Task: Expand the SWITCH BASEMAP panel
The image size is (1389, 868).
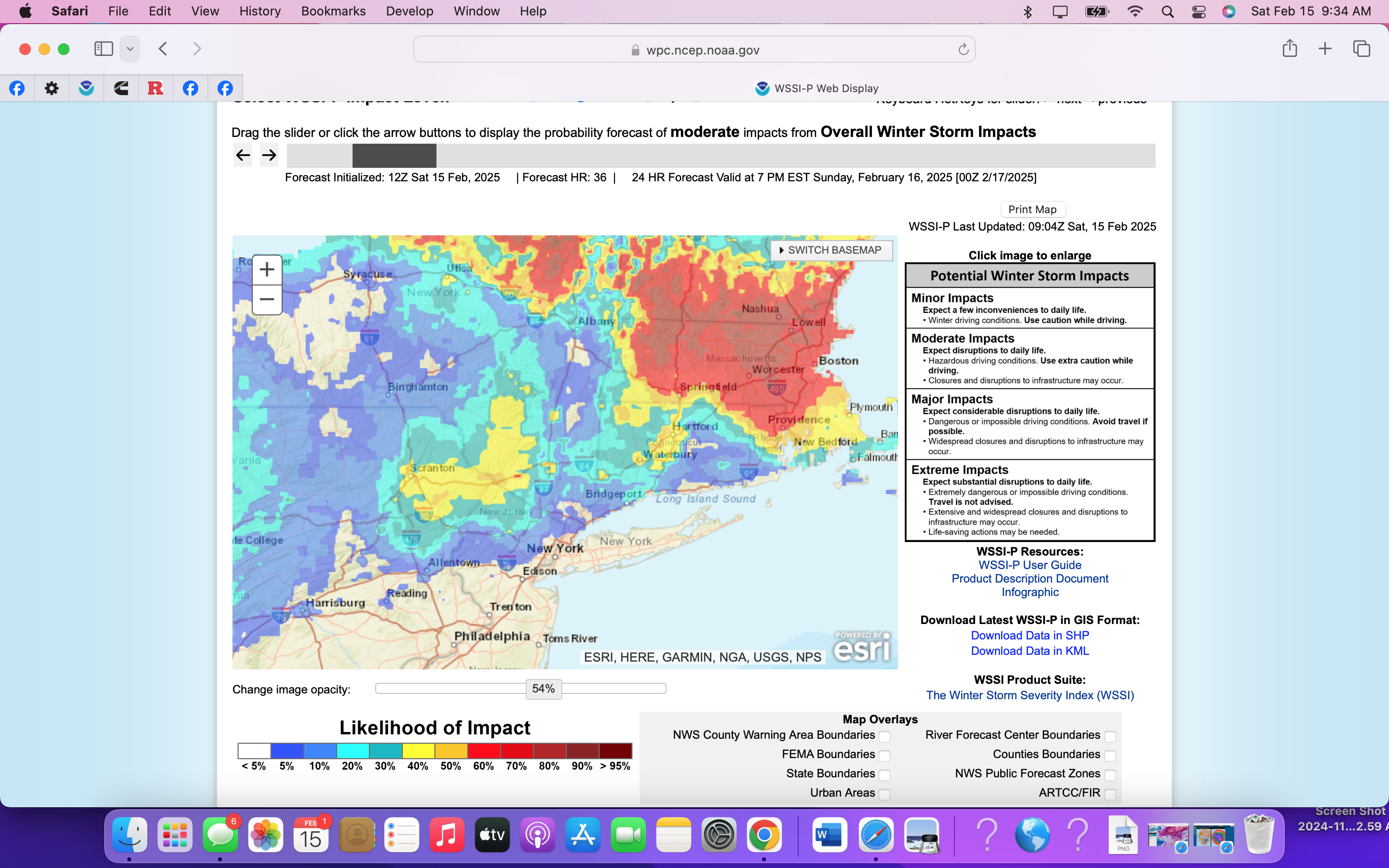Action: pyautogui.click(x=831, y=250)
